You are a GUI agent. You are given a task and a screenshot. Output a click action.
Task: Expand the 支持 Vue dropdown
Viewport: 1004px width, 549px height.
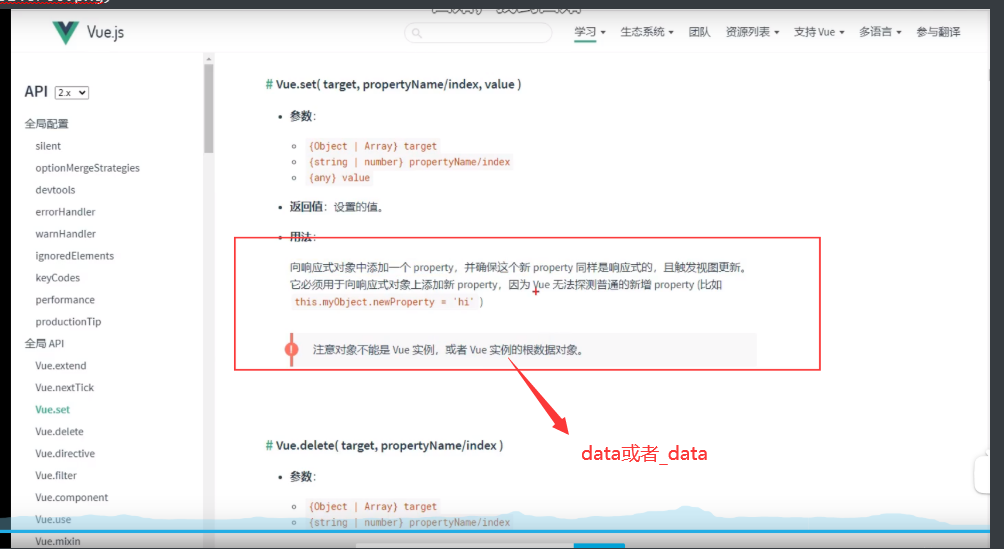[819, 32]
